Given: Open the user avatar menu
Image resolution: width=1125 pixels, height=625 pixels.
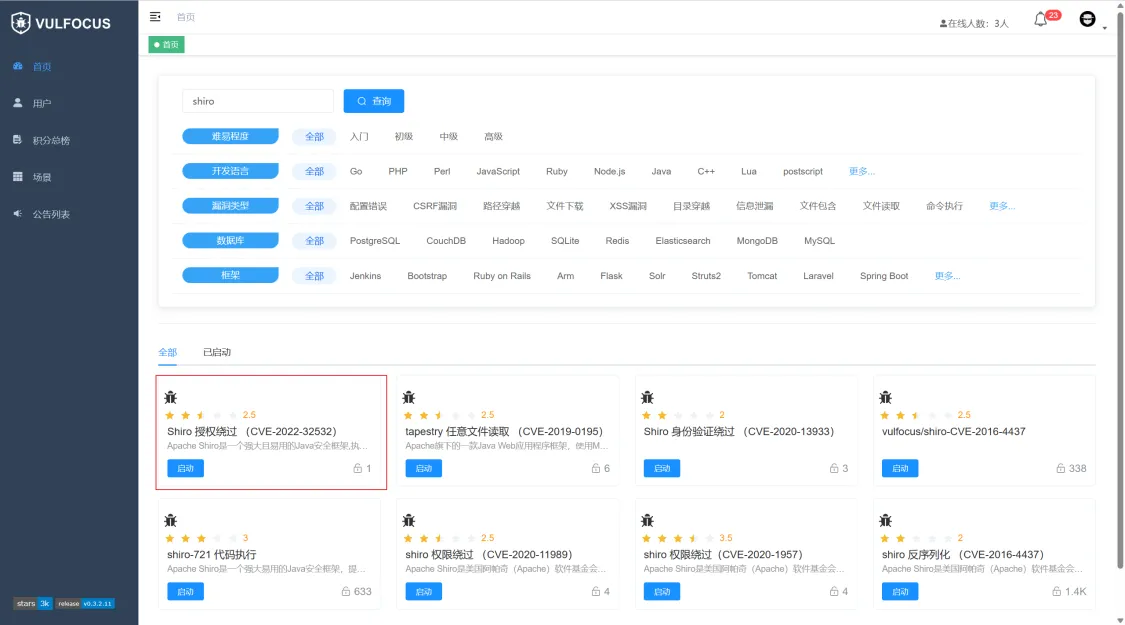Looking at the screenshot, I should tap(1088, 19).
